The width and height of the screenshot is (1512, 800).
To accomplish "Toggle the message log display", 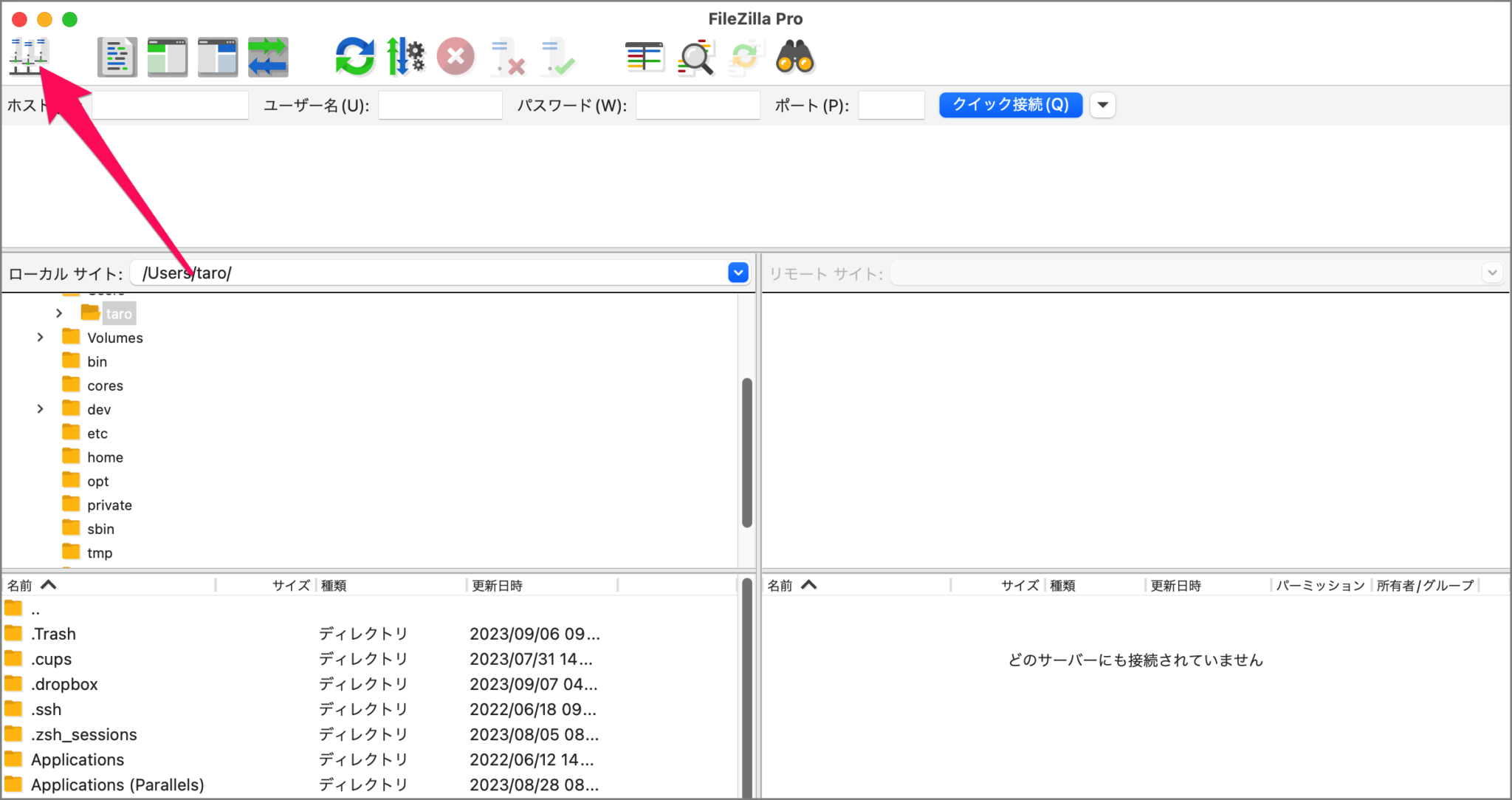I will [117, 55].
